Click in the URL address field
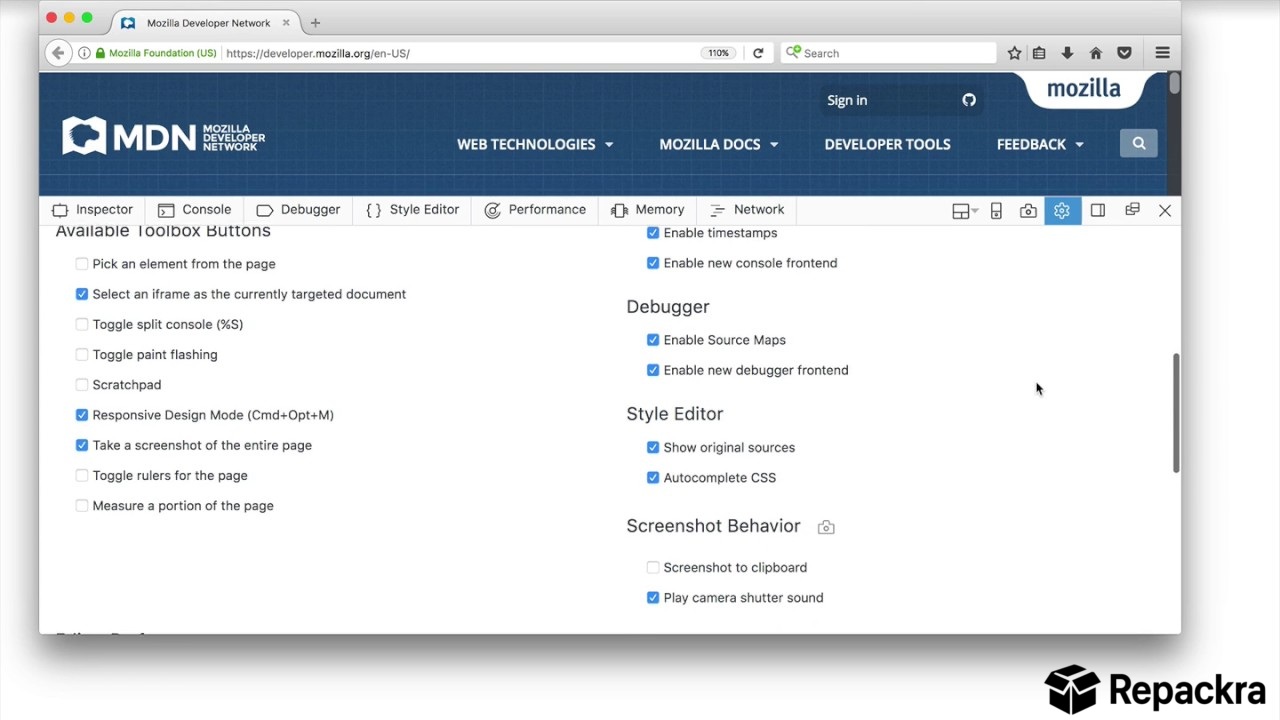This screenshot has height=720, width=1280. (x=460, y=53)
